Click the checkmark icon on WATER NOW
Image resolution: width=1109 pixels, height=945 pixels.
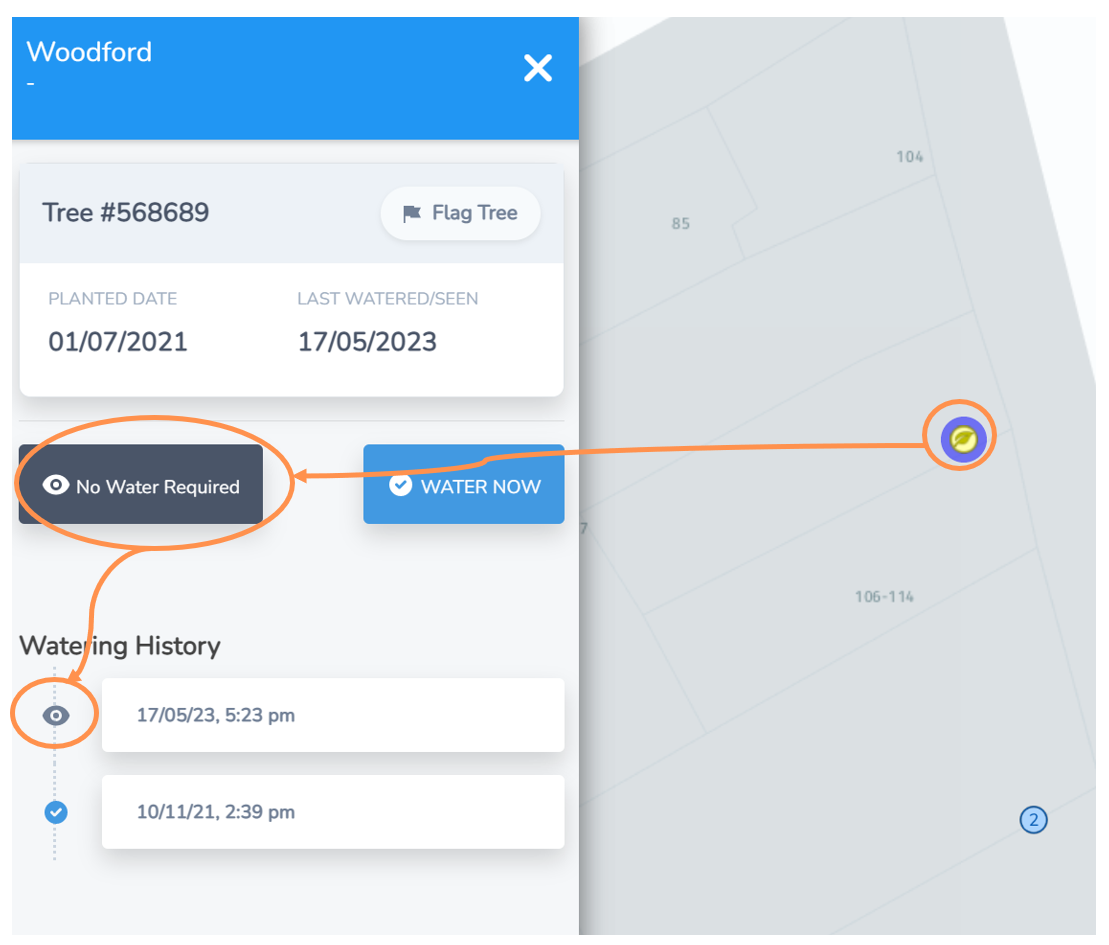tap(400, 485)
